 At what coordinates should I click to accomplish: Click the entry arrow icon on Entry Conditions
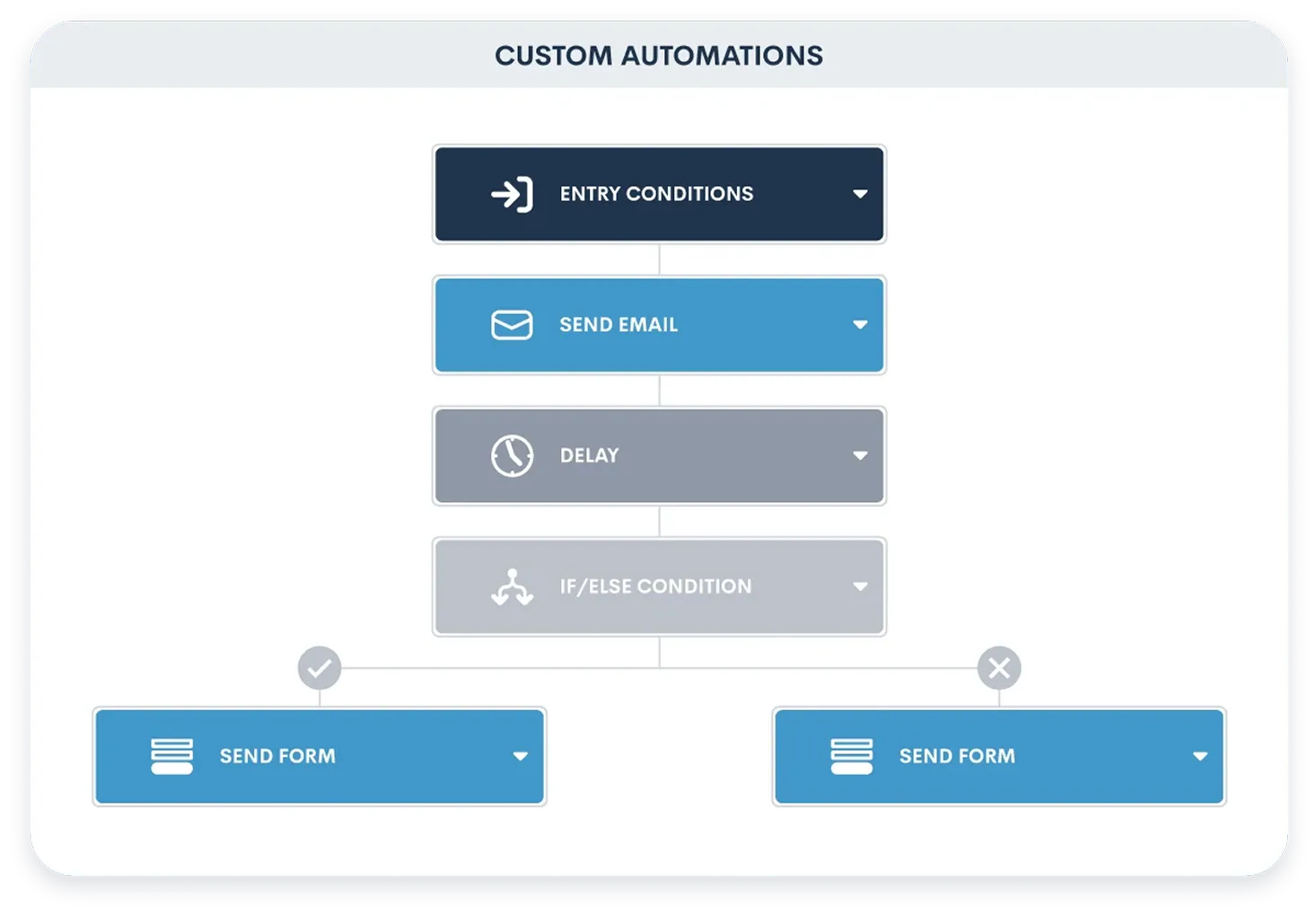(513, 193)
